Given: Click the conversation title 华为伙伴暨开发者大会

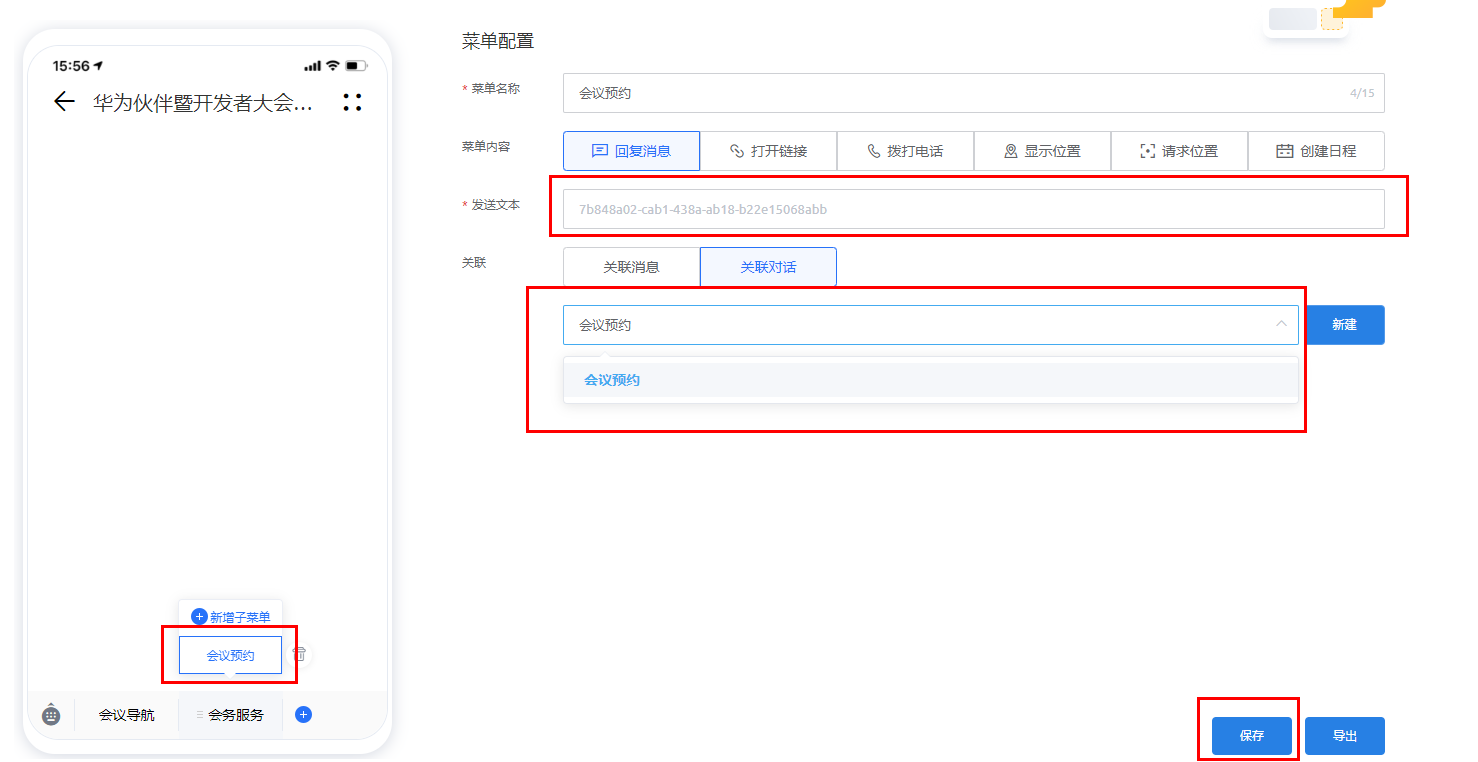Looking at the screenshot, I should [203, 102].
